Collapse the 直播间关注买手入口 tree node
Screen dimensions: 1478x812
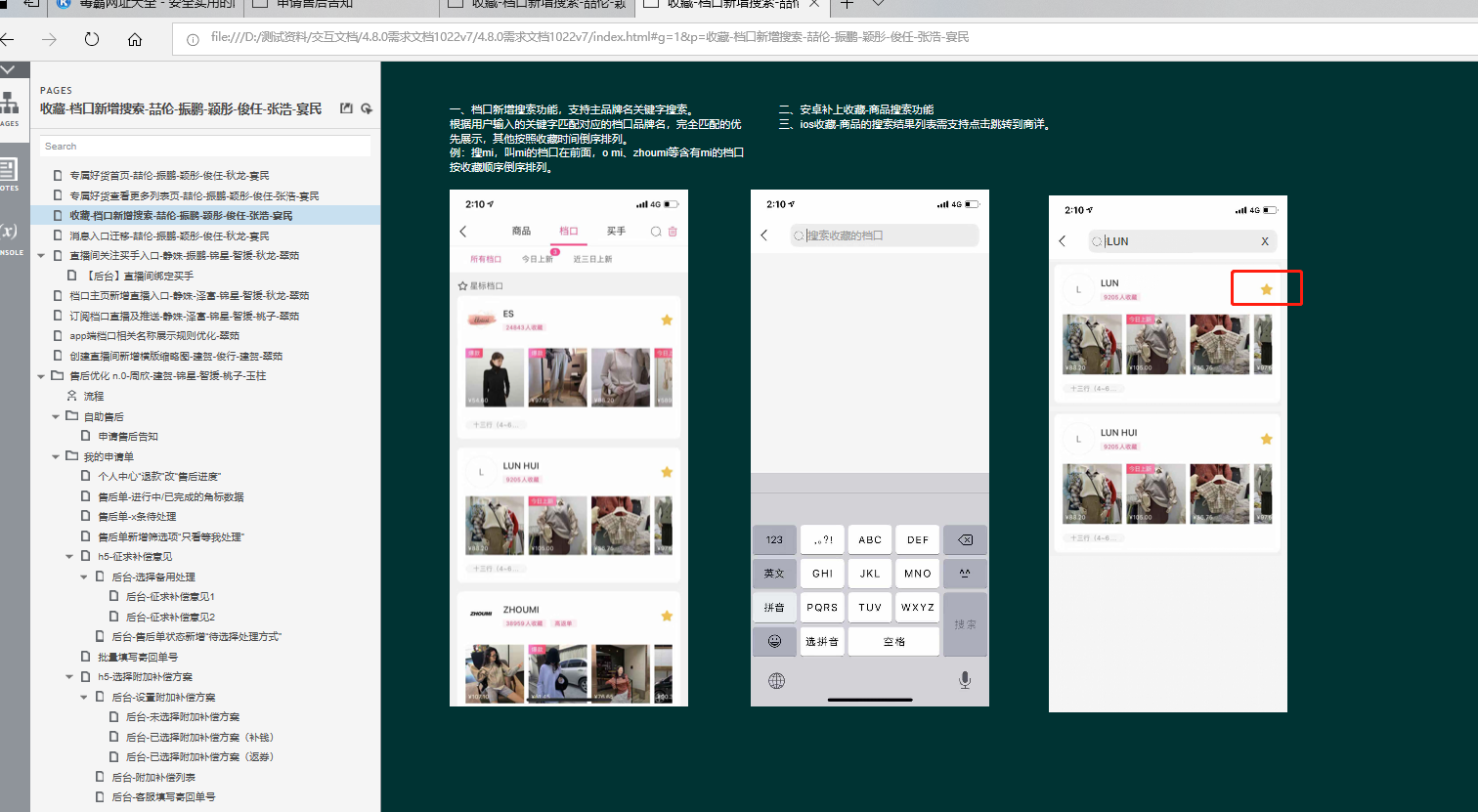tap(42, 255)
